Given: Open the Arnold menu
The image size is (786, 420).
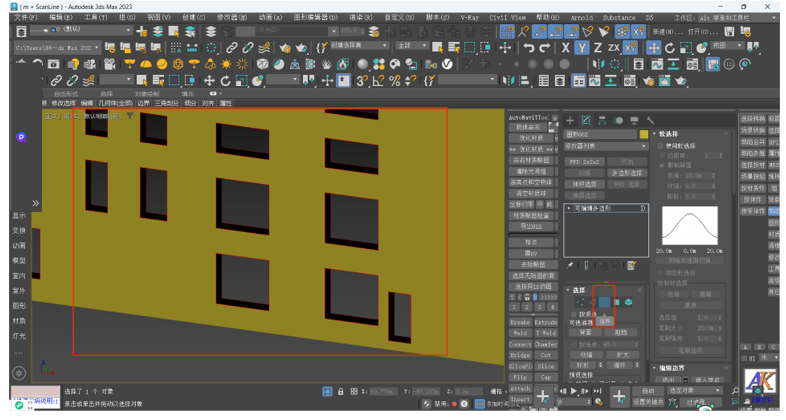Looking at the screenshot, I should (581, 17).
